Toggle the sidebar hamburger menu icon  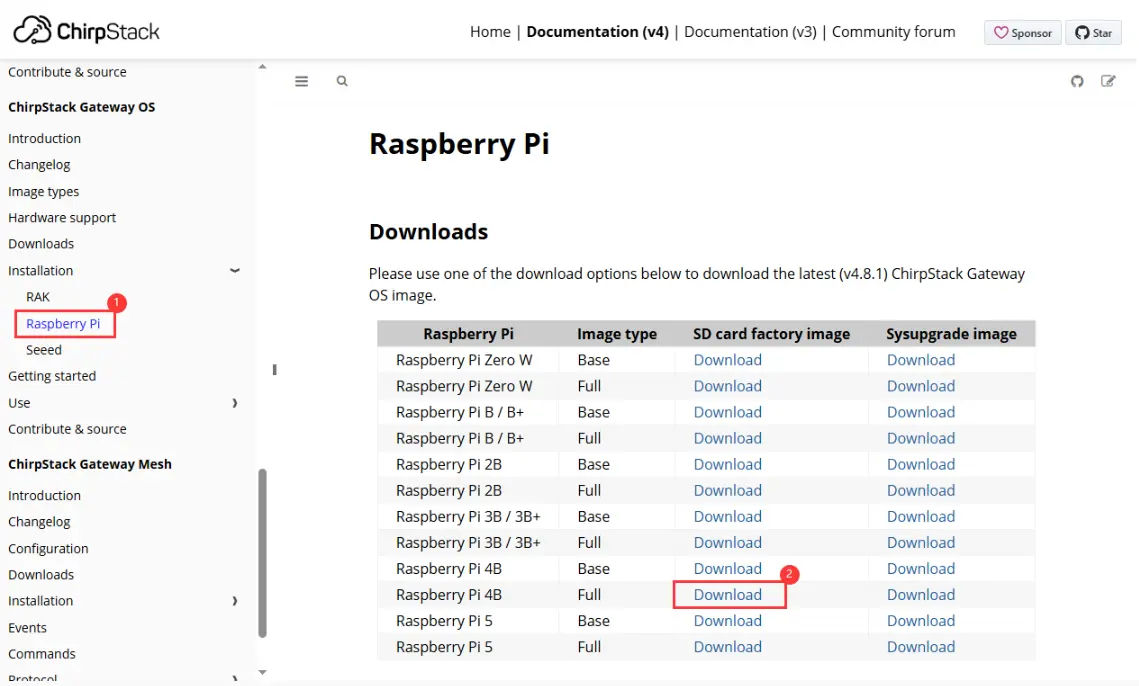click(x=301, y=81)
